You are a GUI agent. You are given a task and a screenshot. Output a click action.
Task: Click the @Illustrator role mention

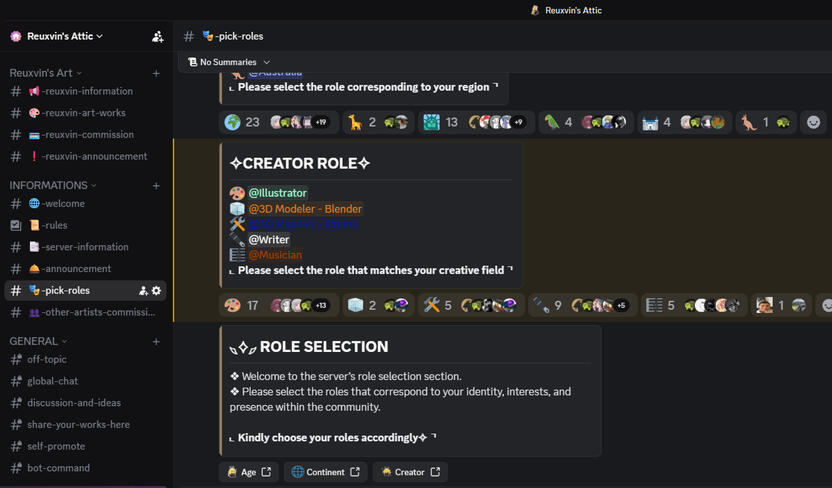tap(278, 193)
